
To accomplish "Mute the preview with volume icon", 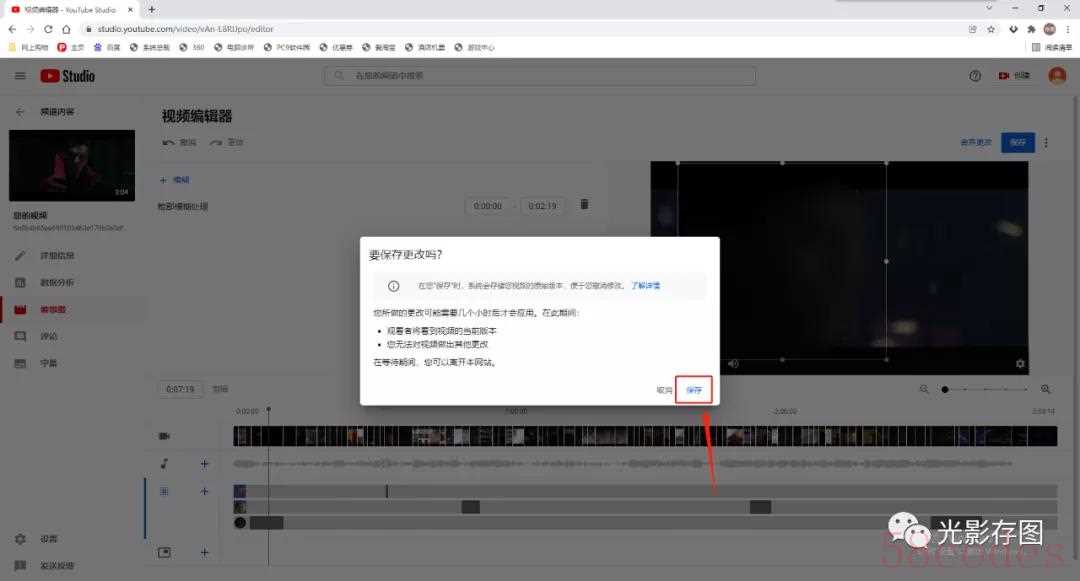I will click(x=733, y=364).
